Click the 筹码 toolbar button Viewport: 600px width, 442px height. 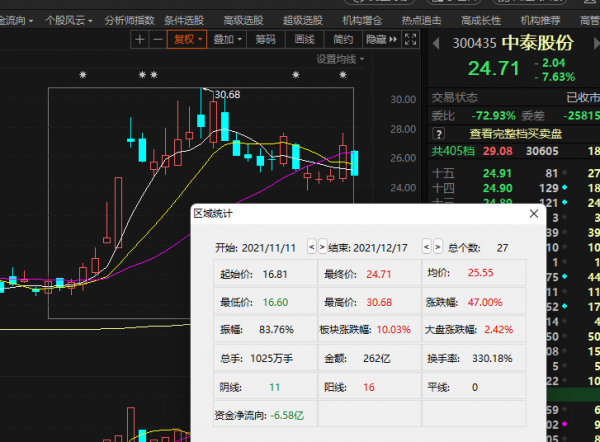(x=266, y=39)
